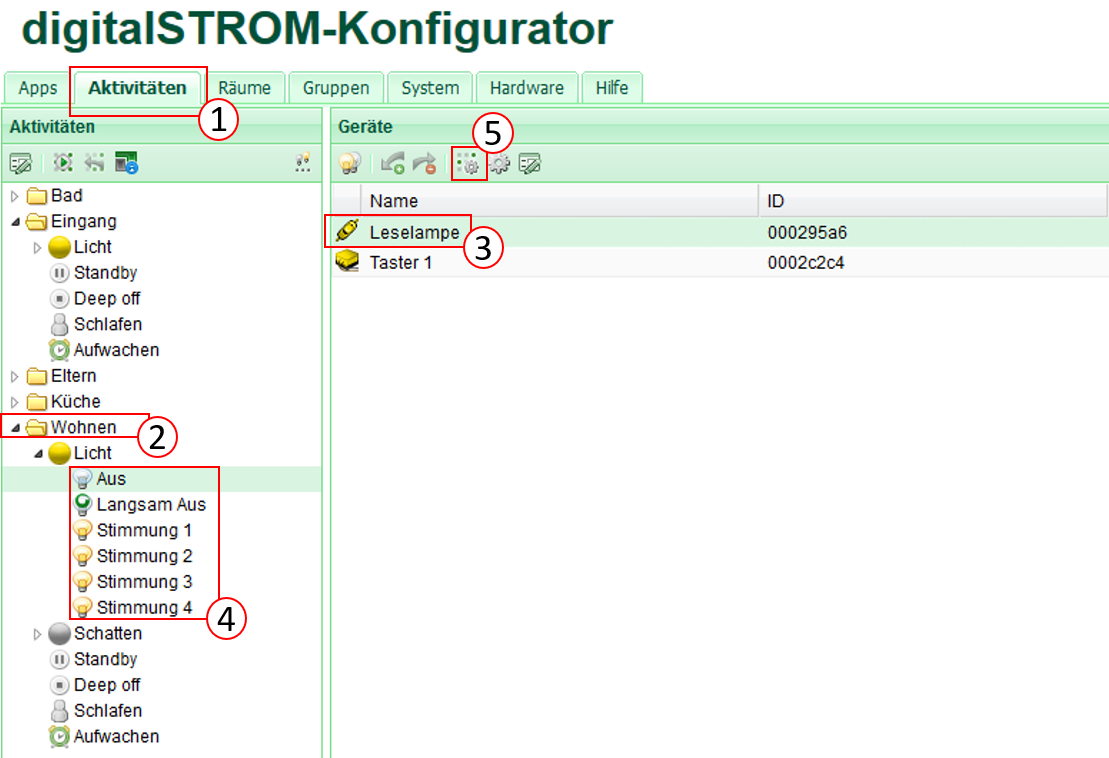The width and height of the screenshot is (1109, 758).
Task: Select the Stimmung 2 scene
Action: 144,556
